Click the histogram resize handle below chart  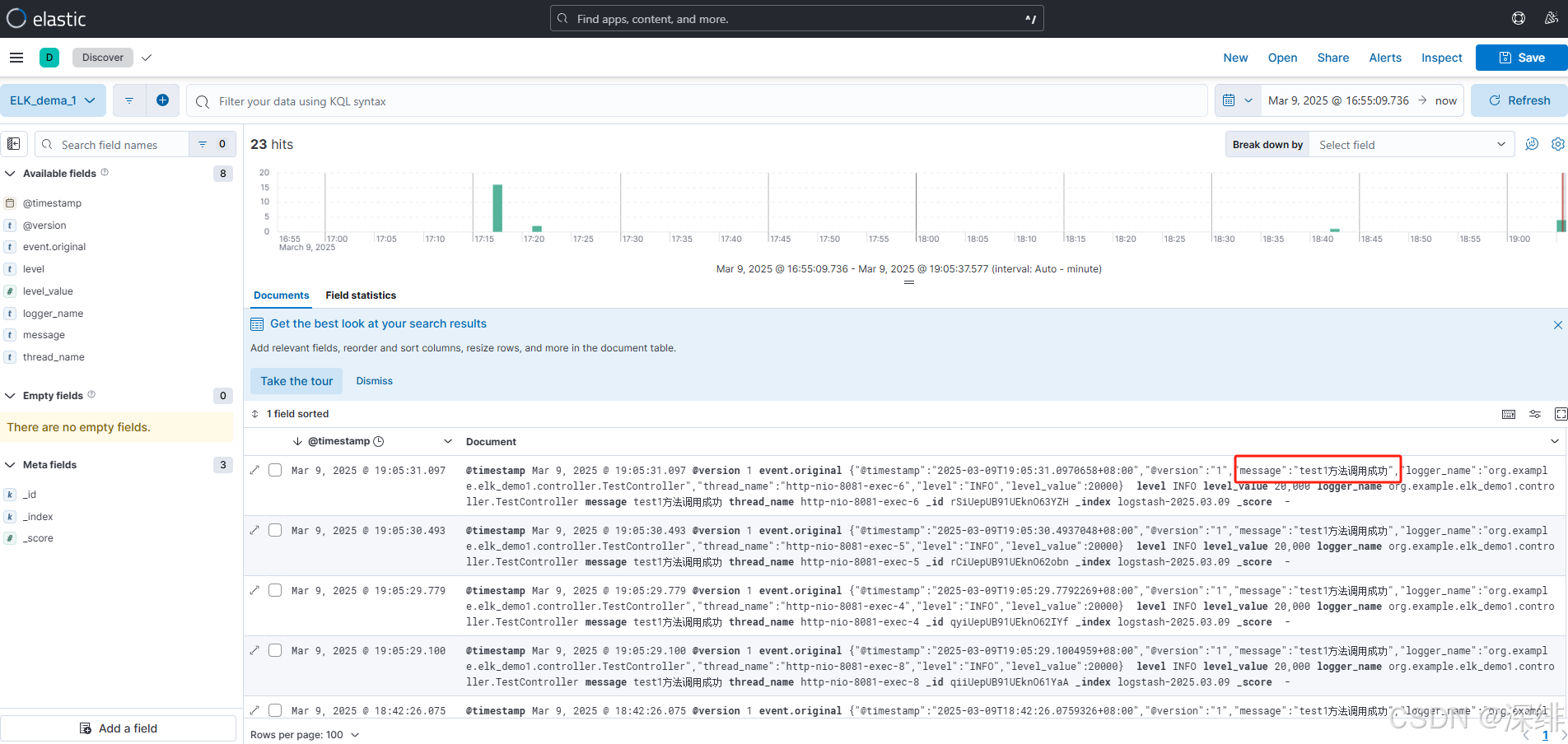click(908, 282)
